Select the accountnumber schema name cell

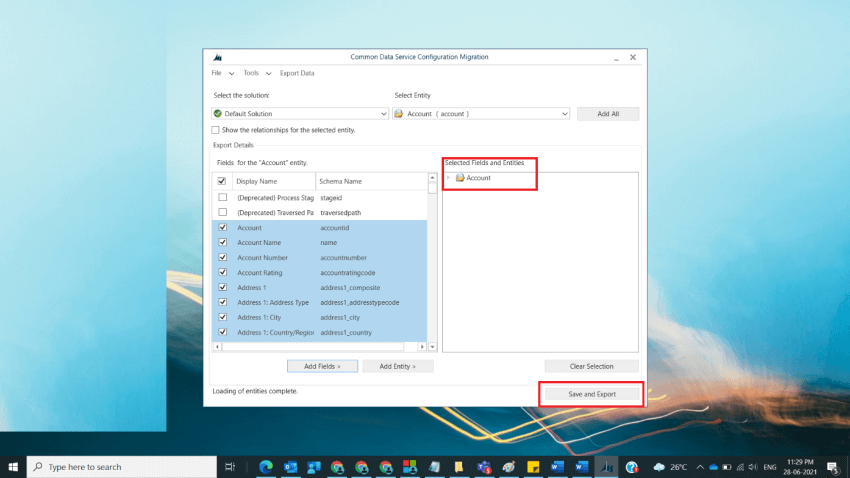(x=343, y=257)
